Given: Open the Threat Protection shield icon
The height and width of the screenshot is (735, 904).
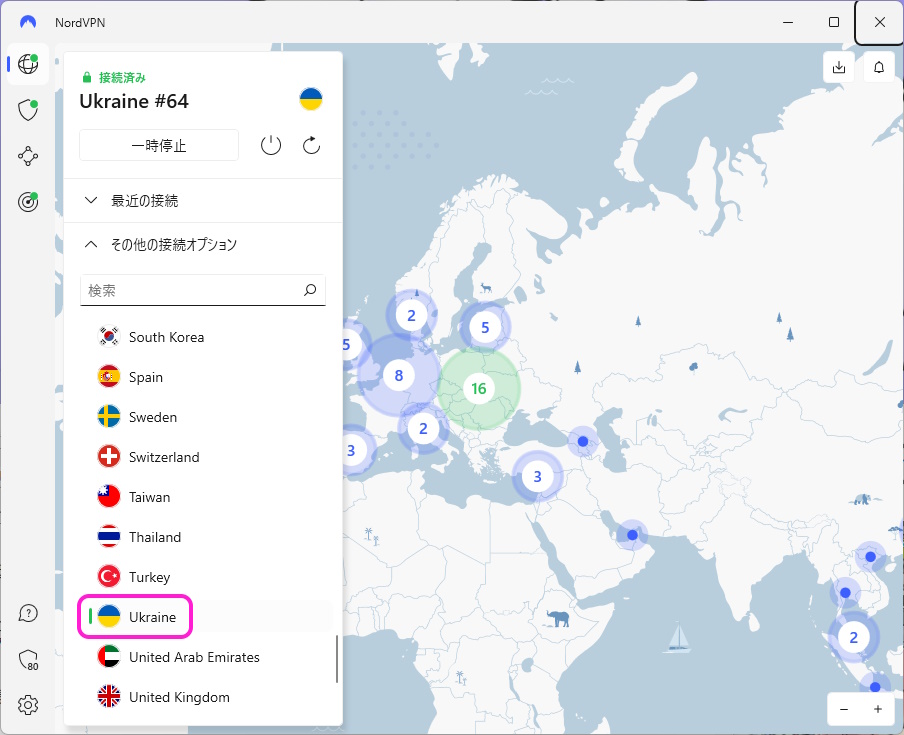Looking at the screenshot, I should [x=28, y=110].
